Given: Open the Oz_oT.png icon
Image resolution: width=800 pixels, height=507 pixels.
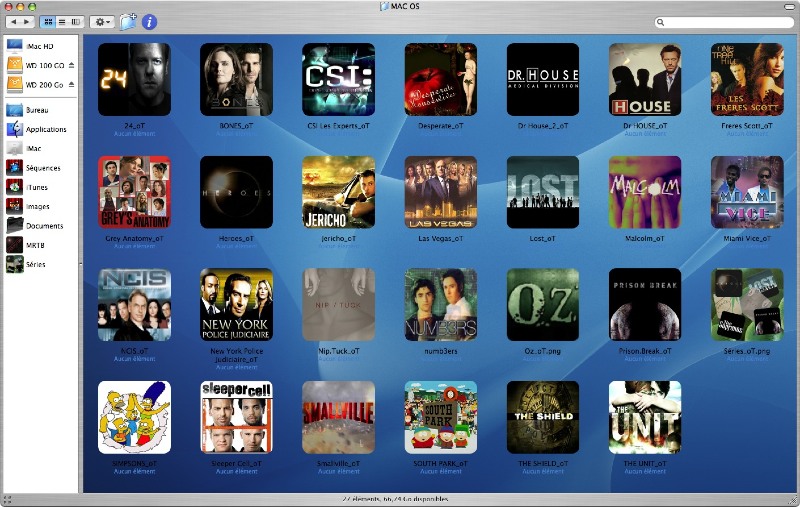Looking at the screenshot, I should (543, 305).
